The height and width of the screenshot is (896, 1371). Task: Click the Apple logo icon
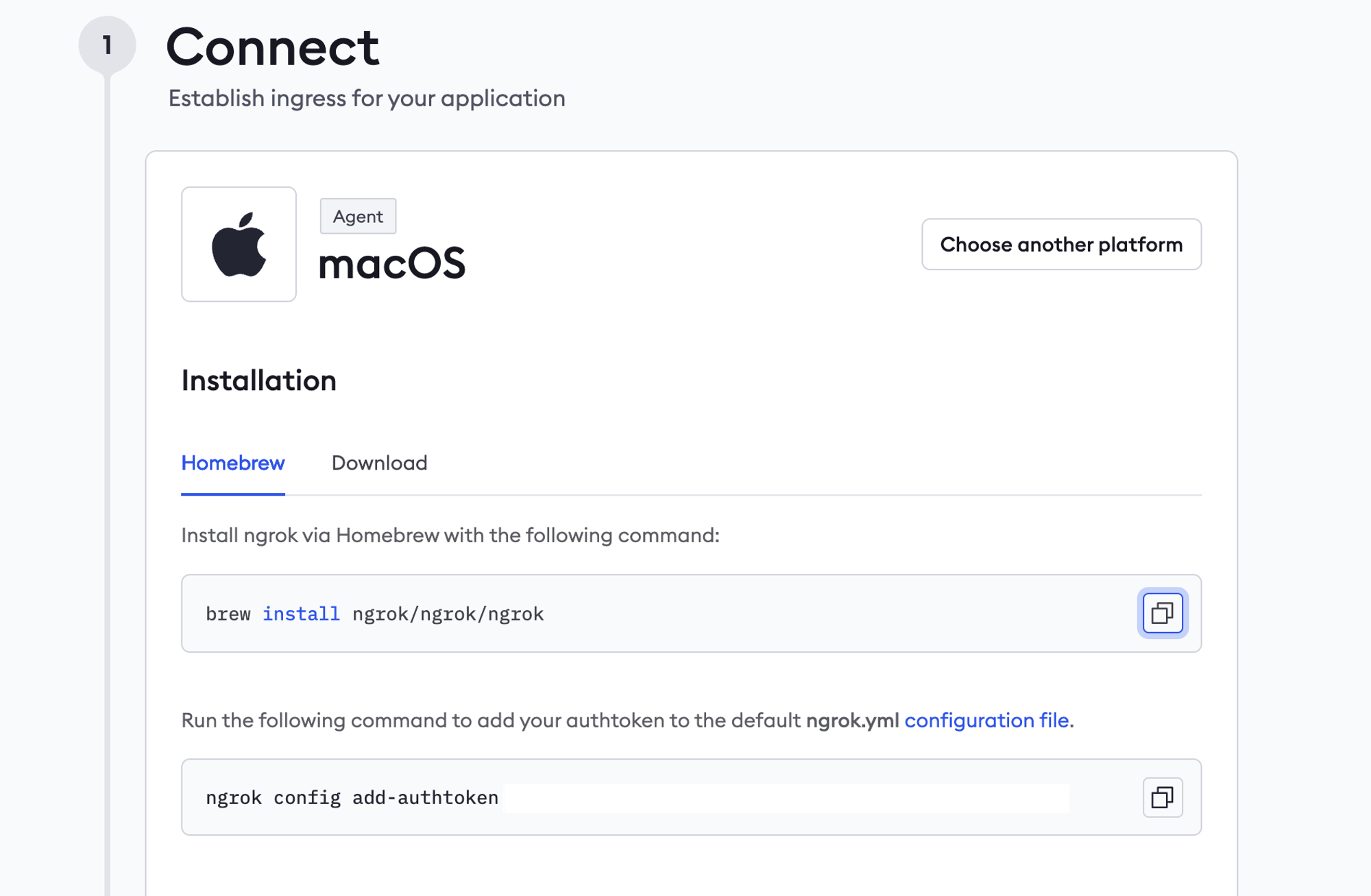239,244
